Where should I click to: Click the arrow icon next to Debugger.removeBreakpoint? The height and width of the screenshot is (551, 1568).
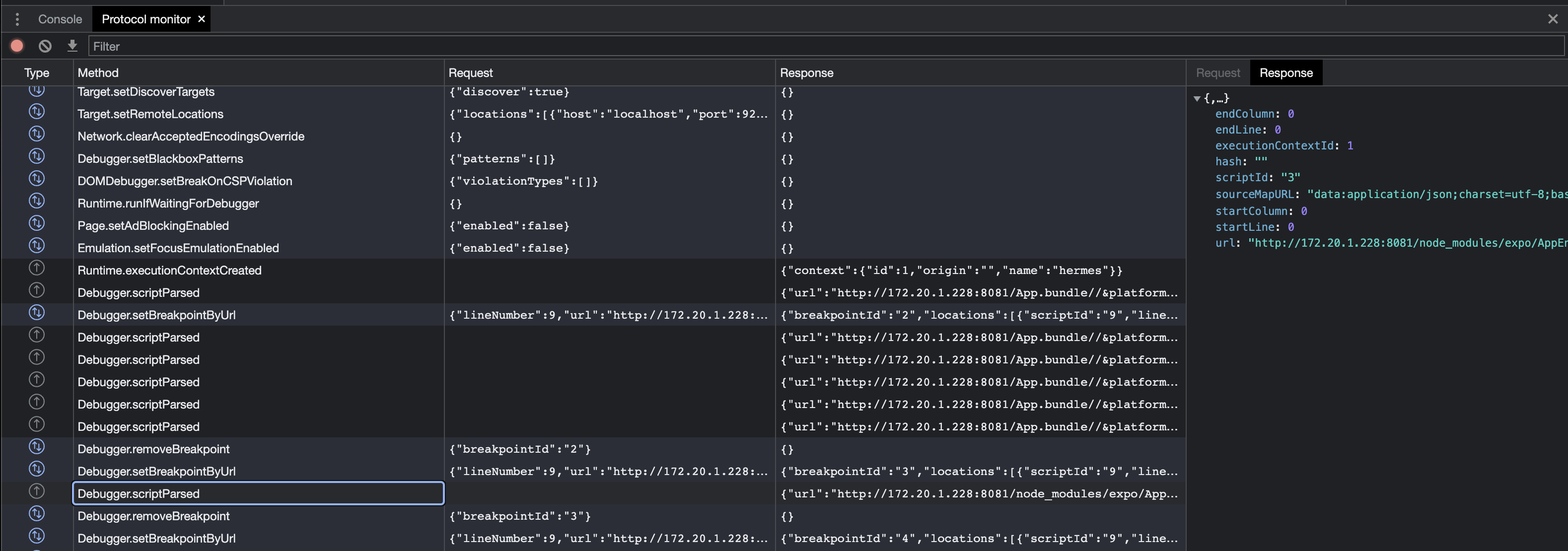(x=37, y=446)
